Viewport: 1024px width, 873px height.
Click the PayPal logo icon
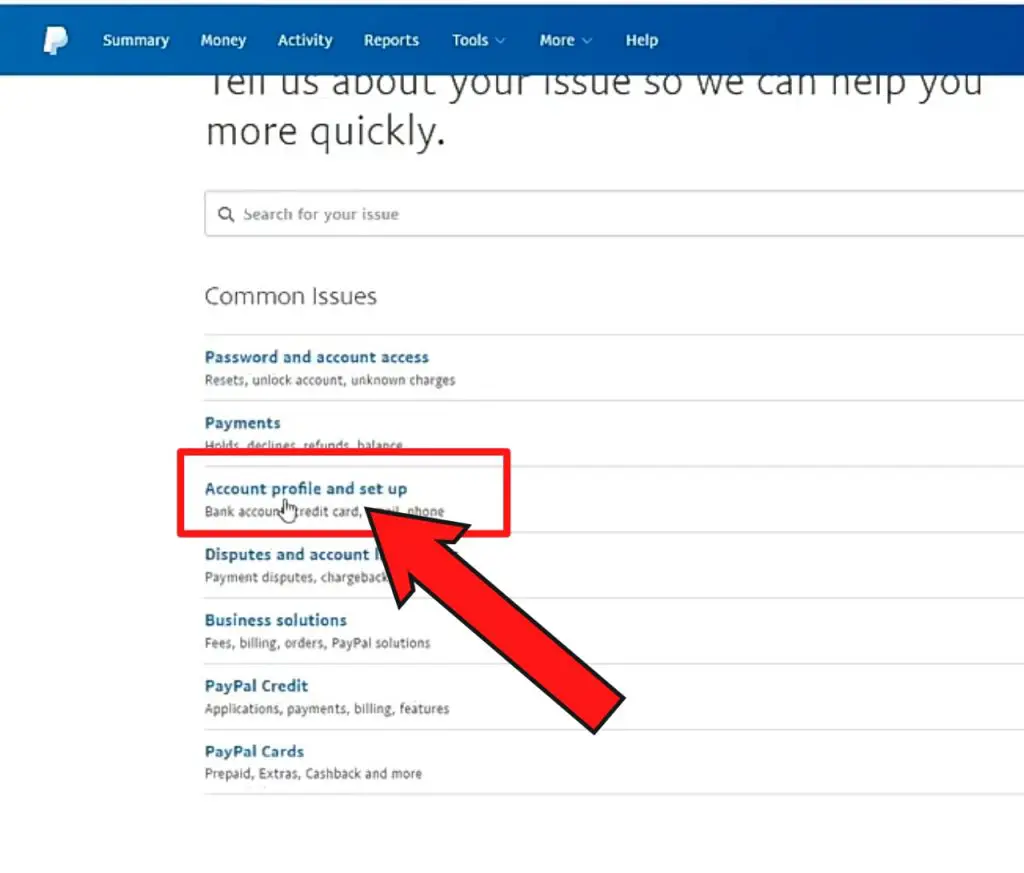(x=56, y=40)
